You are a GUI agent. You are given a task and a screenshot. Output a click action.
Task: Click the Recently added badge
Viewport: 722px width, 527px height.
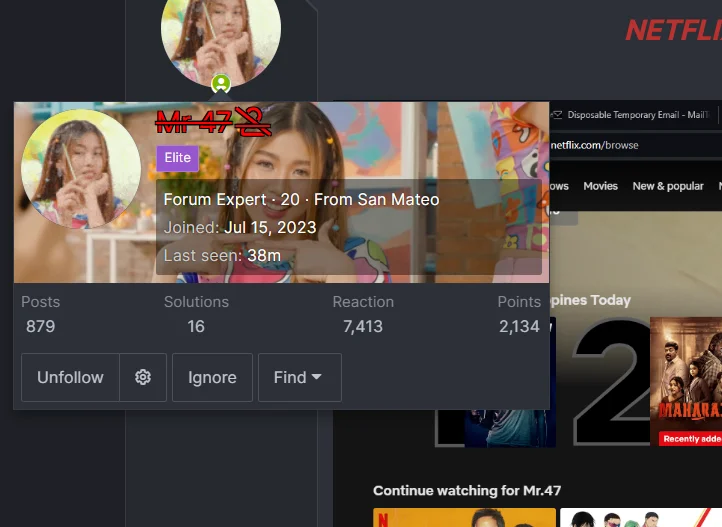(x=690, y=439)
